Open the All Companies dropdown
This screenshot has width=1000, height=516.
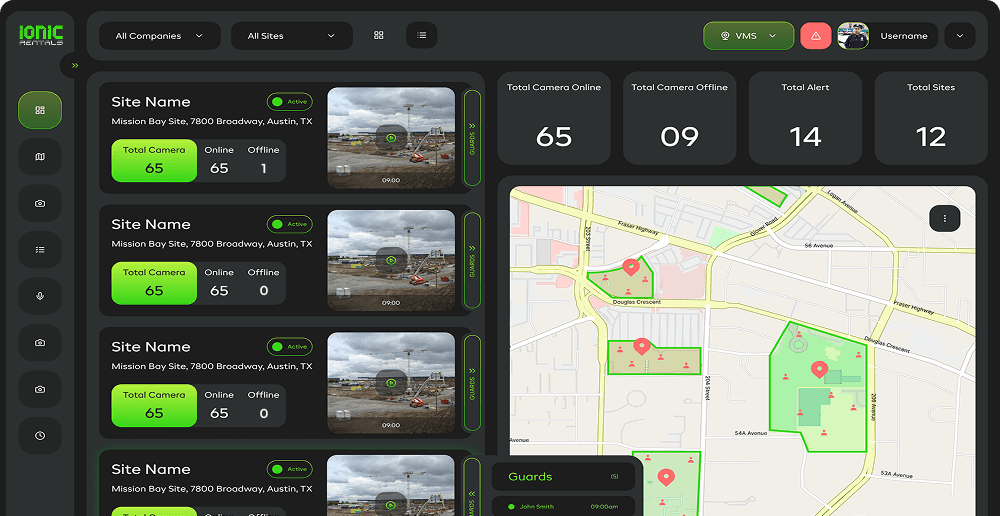pyautogui.click(x=160, y=36)
